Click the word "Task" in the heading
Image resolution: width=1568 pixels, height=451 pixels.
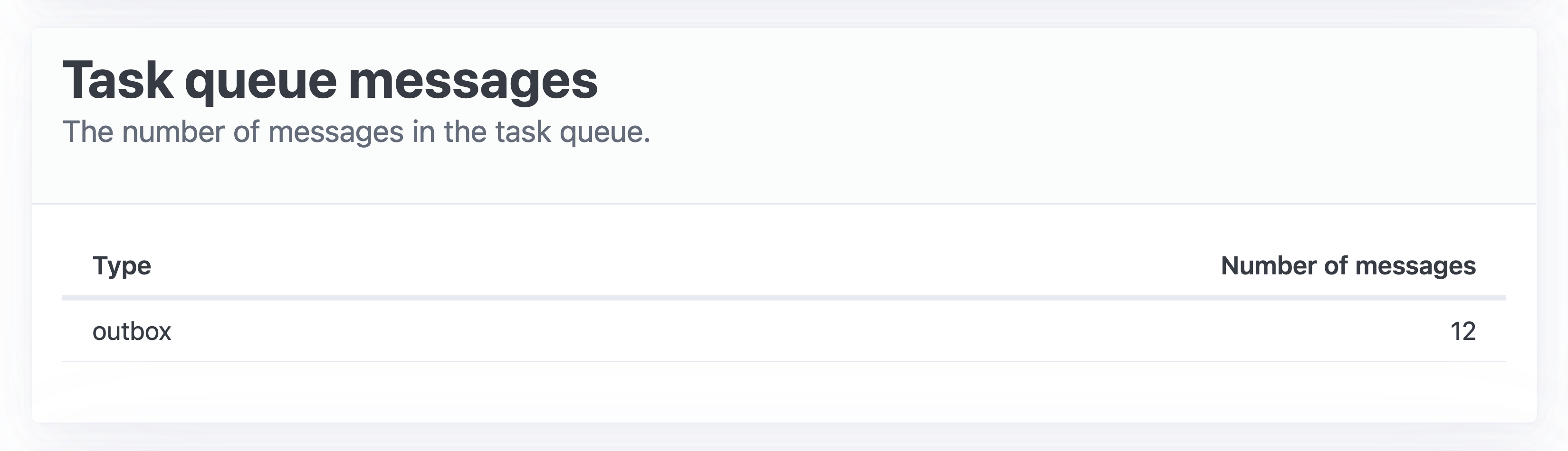[x=117, y=81]
